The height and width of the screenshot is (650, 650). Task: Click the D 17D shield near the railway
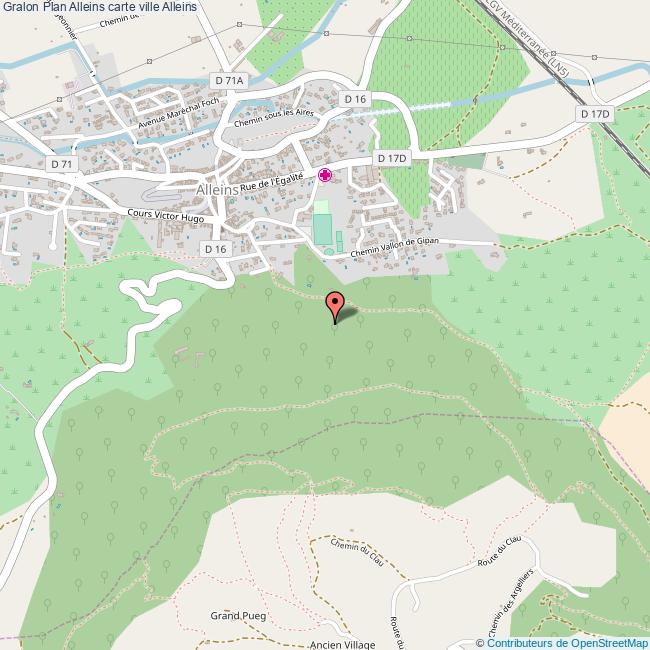(595, 114)
